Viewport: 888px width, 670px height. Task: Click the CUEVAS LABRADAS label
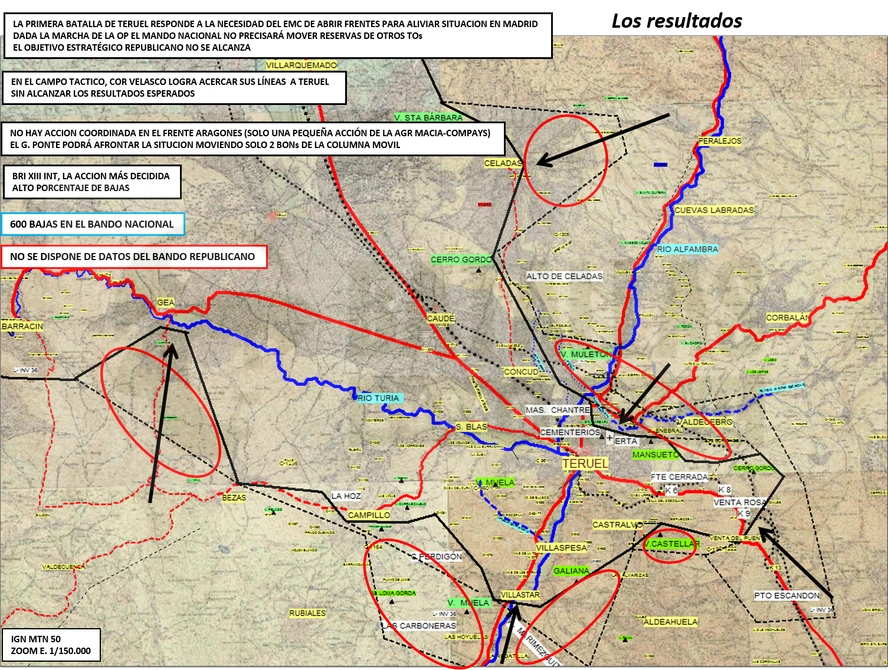click(x=714, y=210)
